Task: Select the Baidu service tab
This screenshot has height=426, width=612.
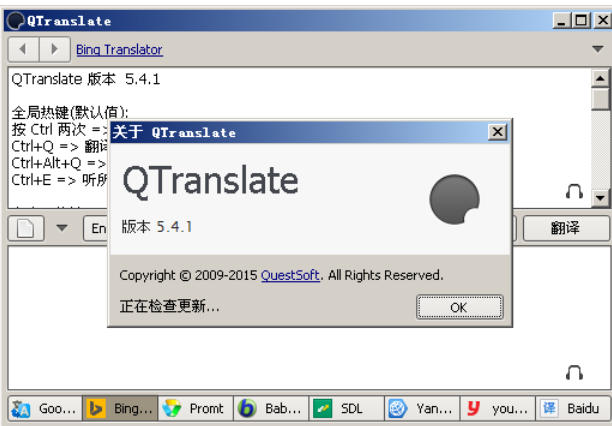Action: point(573,408)
